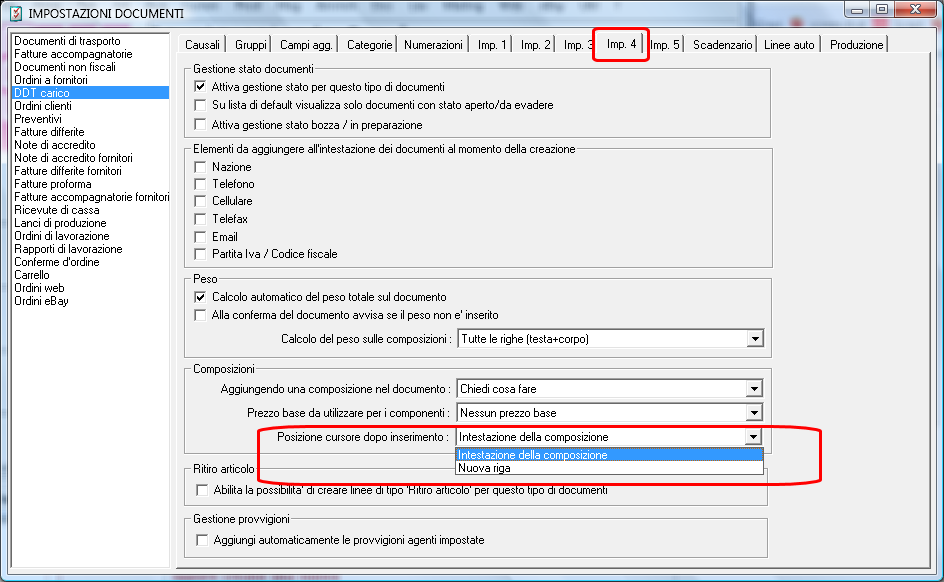Enable Aggiungi automaticamente le provvigioni agenti
This screenshot has height=582, width=944.
[202, 540]
